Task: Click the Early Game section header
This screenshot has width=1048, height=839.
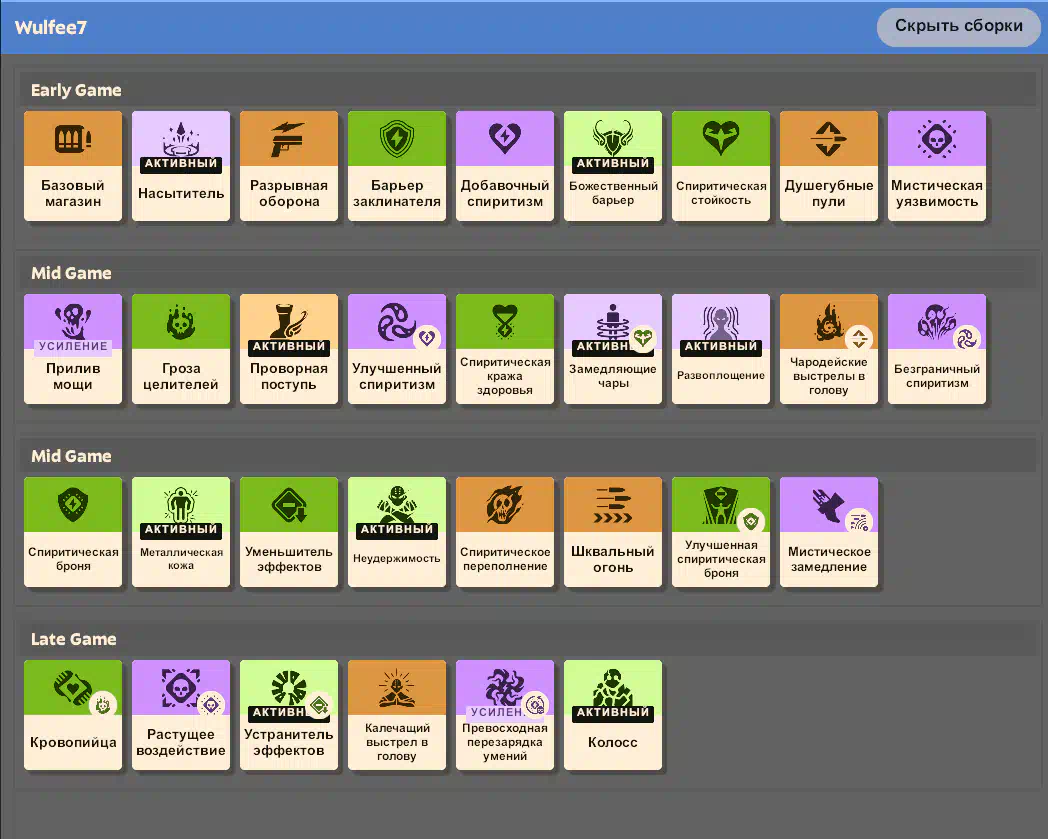Action: [x=76, y=90]
